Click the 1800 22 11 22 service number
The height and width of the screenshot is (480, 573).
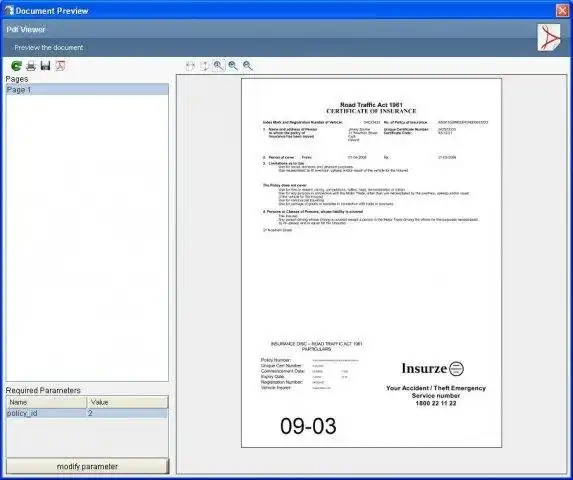[x=436, y=403]
